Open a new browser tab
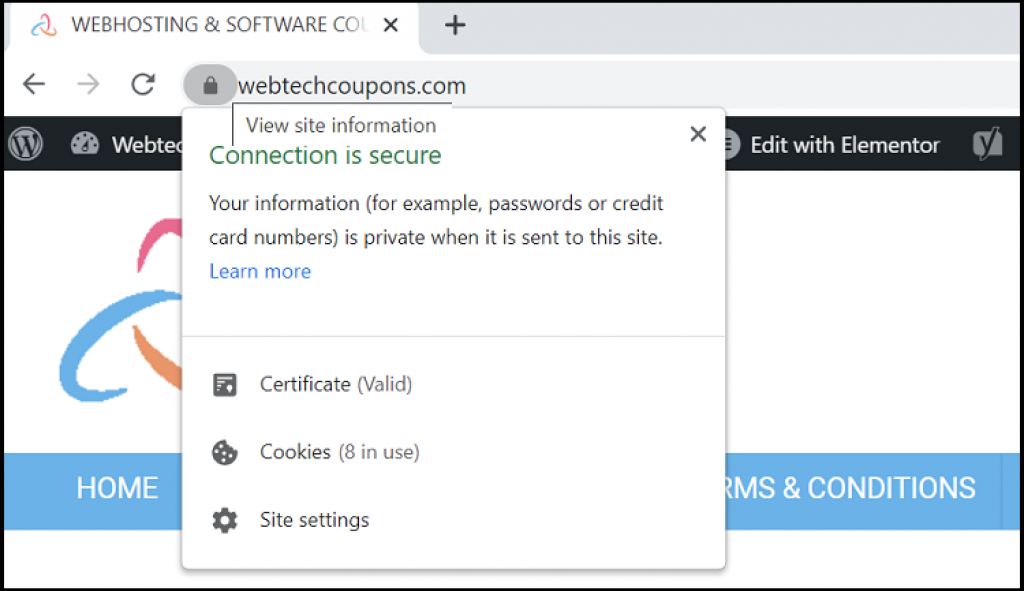 point(455,26)
